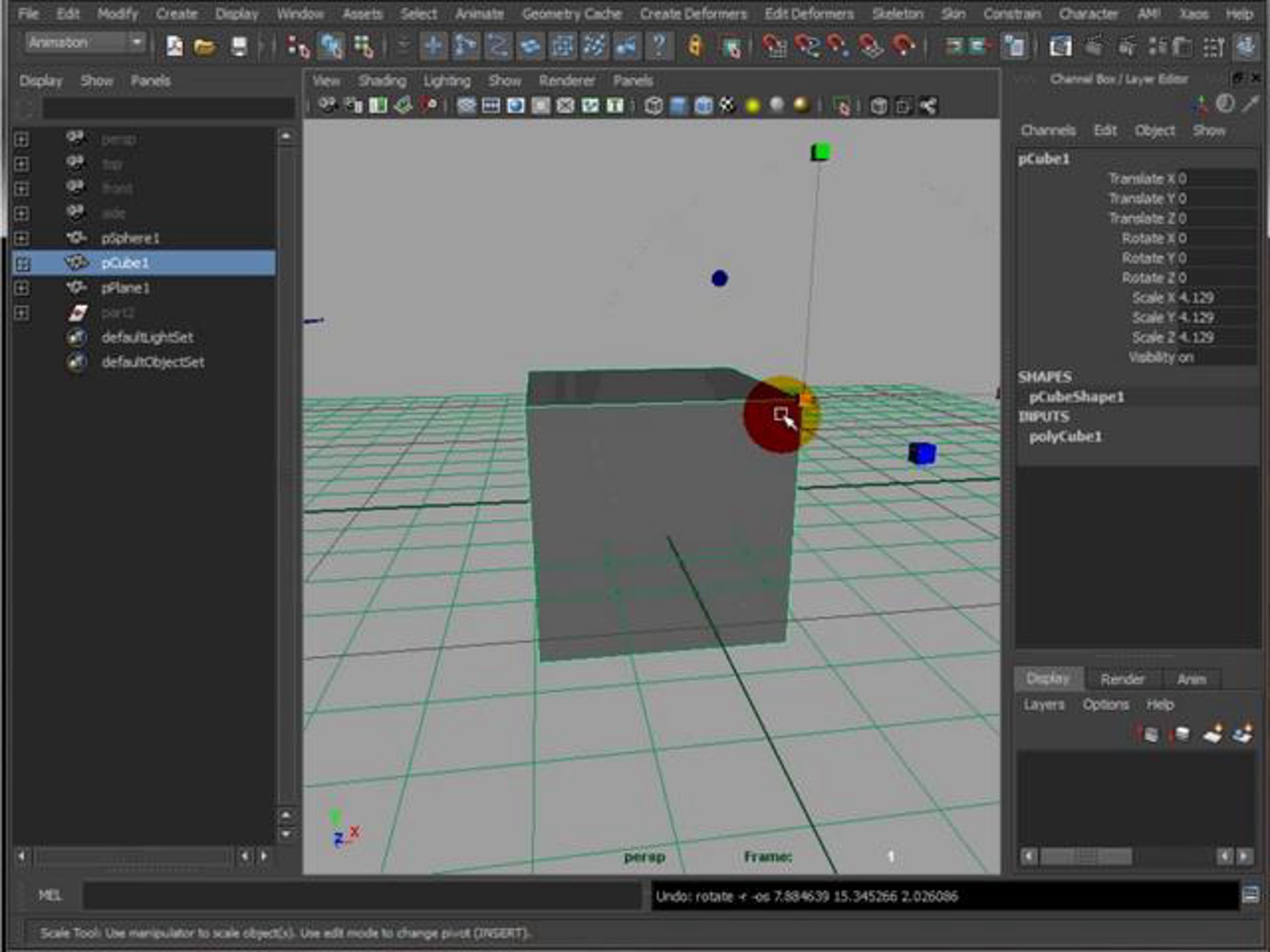Expand the pPlane1 node
This screenshot has height=952, width=1270.
pos(21,288)
